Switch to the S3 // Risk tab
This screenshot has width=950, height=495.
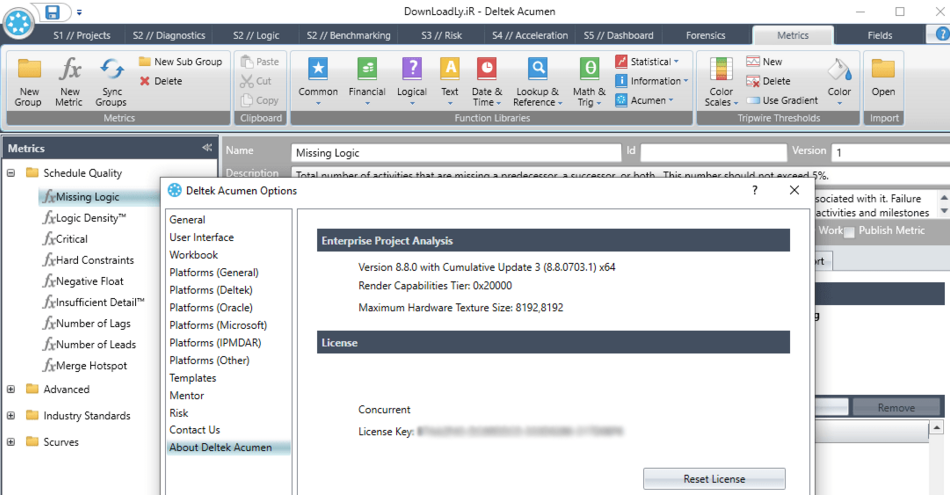tap(442, 35)
